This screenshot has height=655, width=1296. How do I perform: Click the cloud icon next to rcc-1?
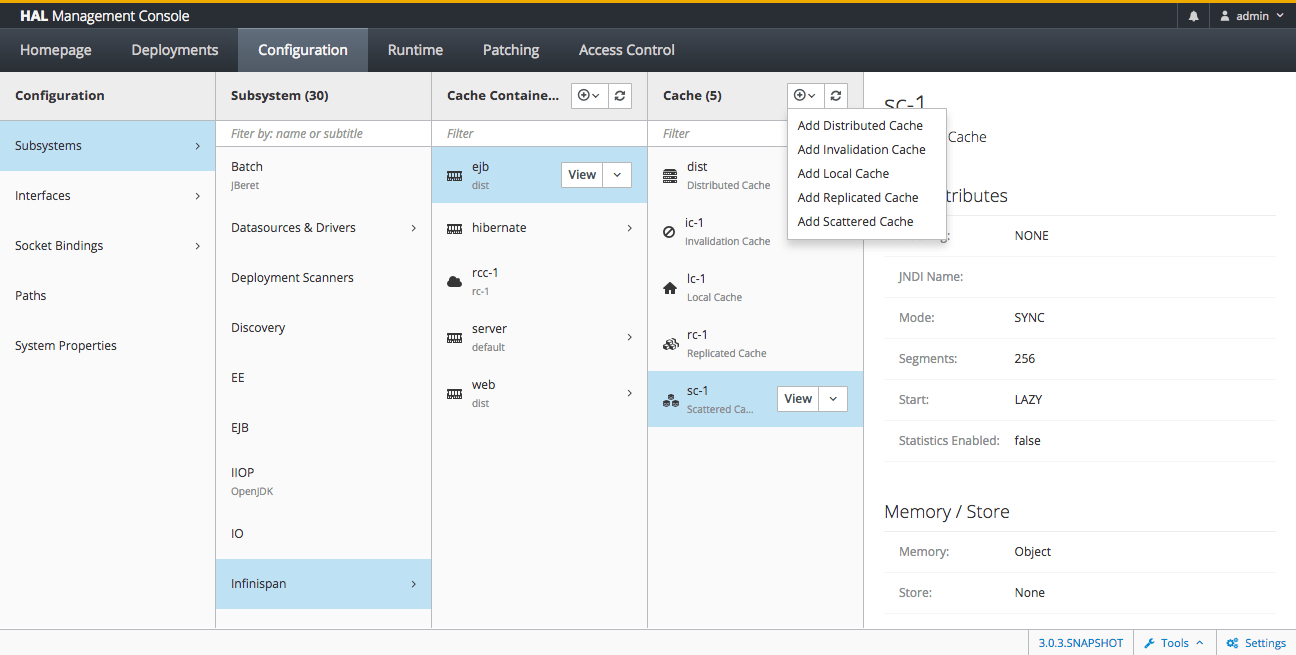click(x=453, y=279)
